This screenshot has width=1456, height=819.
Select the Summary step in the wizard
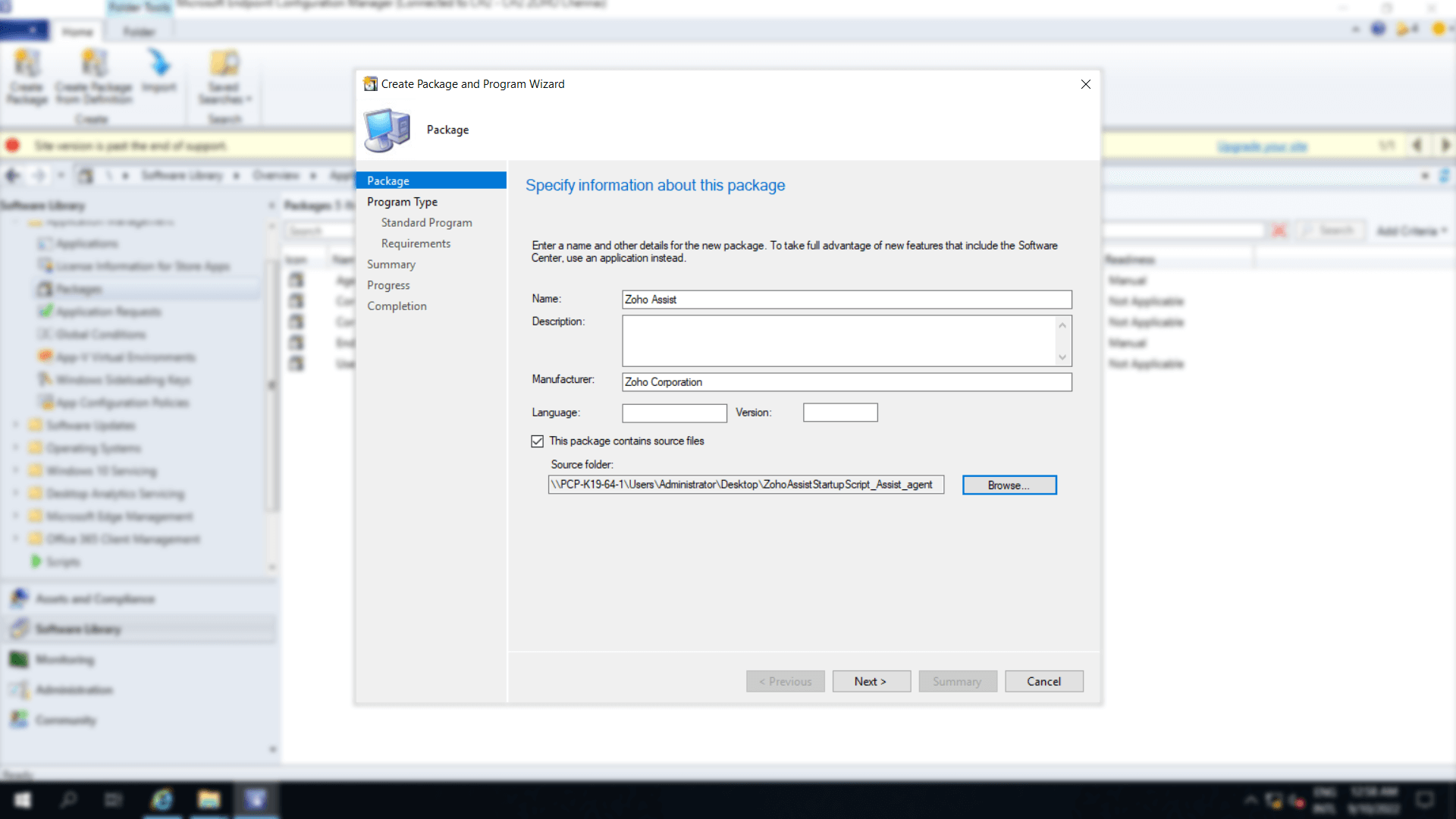click(x=391, y=264)
